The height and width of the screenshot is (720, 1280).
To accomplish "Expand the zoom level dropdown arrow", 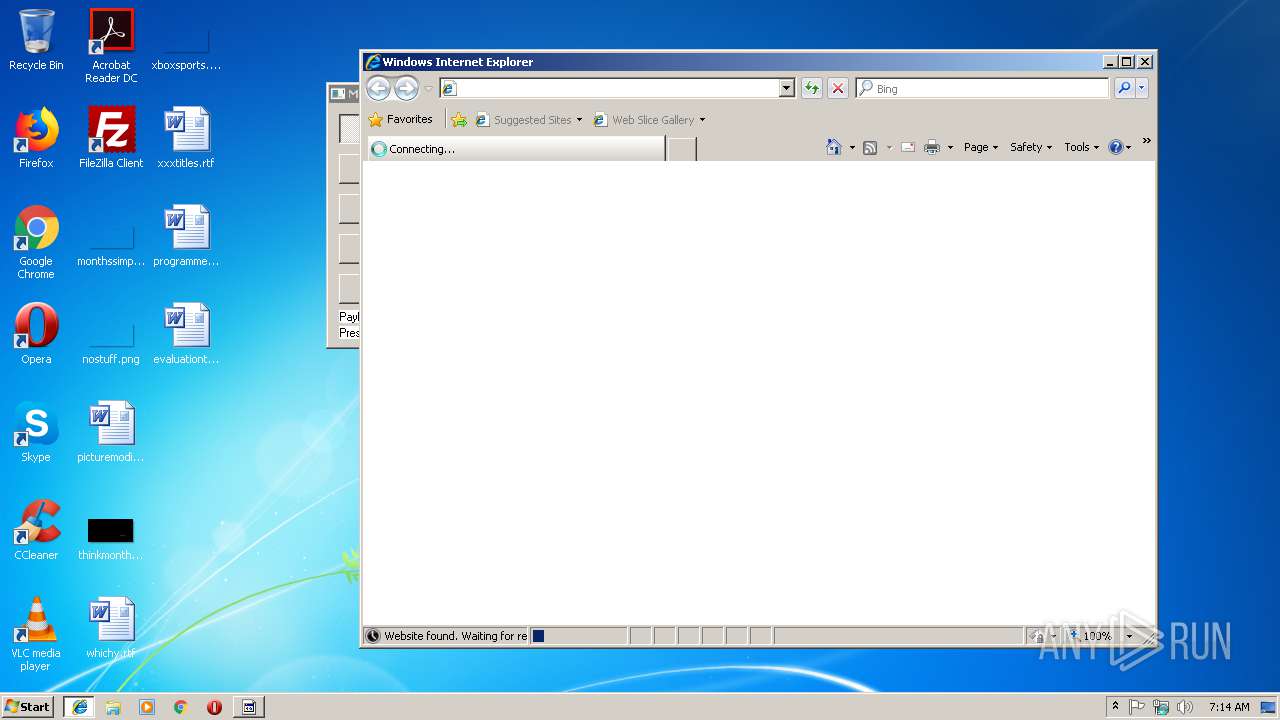I will coord(1129,636).
